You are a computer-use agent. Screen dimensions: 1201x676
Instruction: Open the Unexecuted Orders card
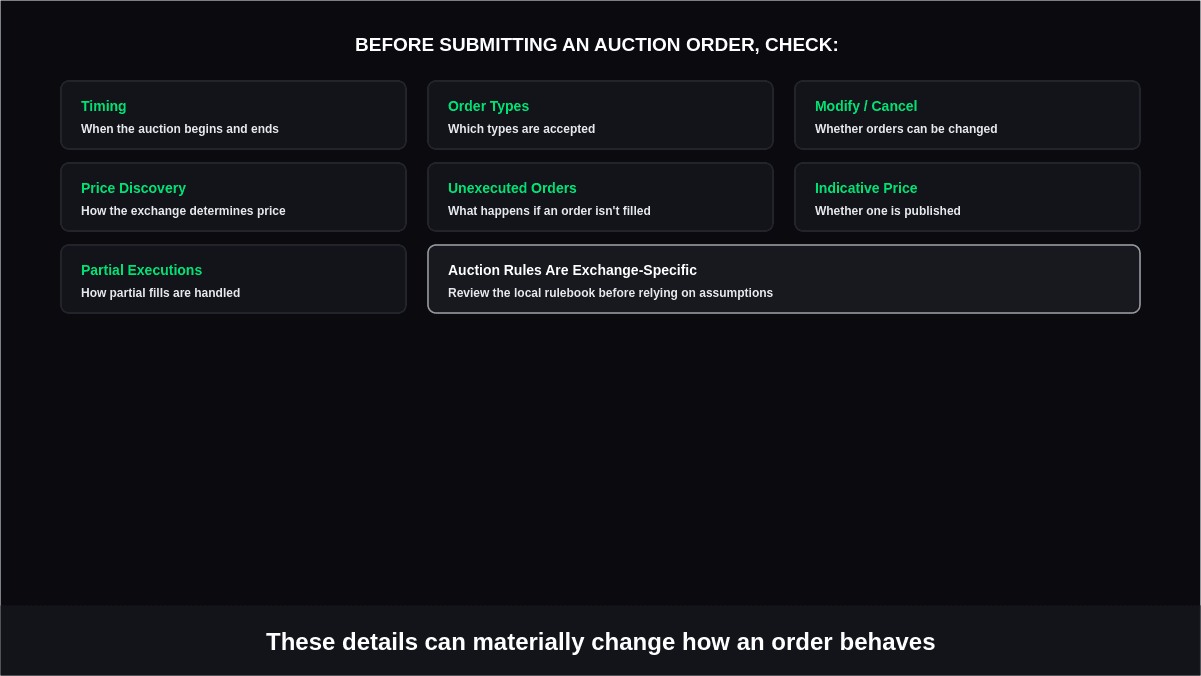600,197
